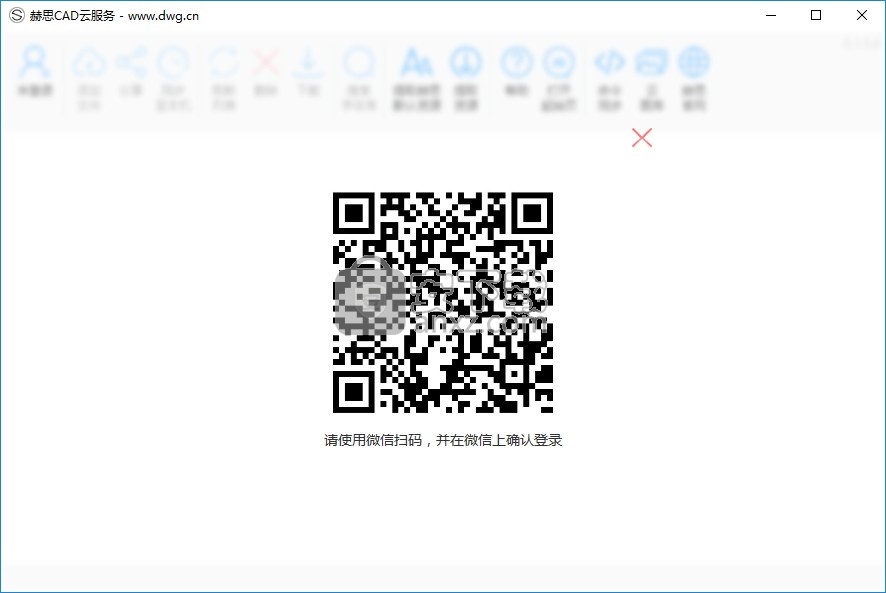The width and height of the screenshot is (886, 593).
Task: Click the WeChat login QR code
Action: pyautogui.click(x=442, y=302)
